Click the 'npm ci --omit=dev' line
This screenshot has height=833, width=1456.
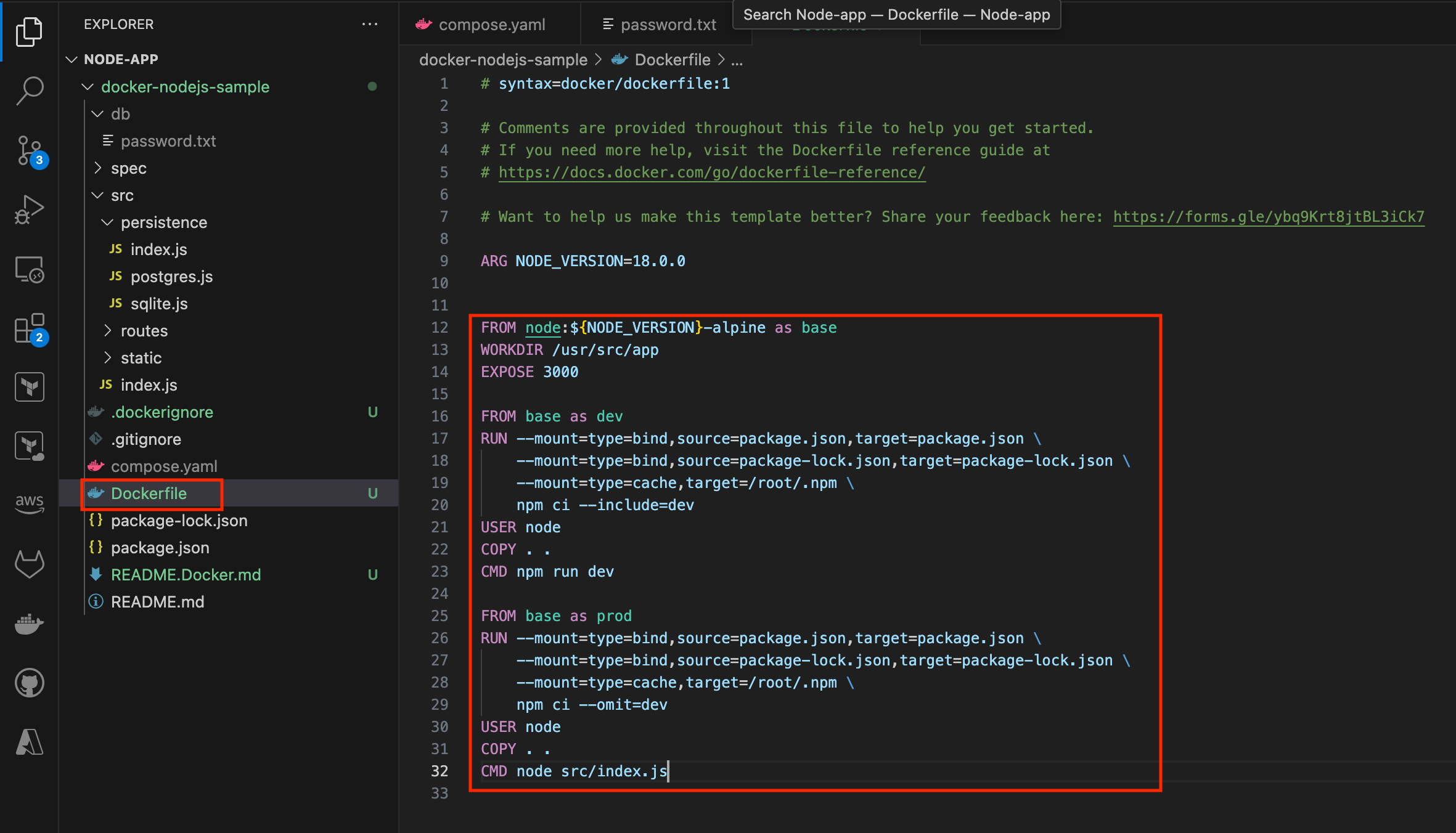[592, 705]
